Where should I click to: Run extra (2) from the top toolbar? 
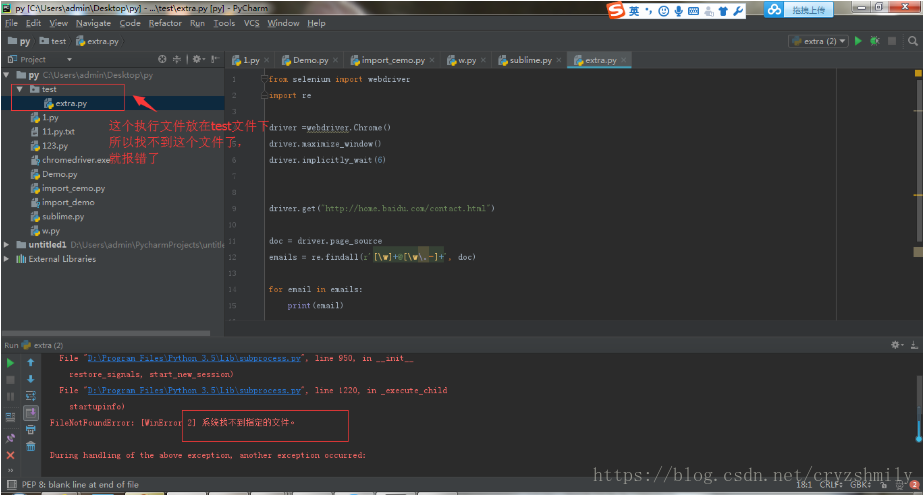point(858,41)
